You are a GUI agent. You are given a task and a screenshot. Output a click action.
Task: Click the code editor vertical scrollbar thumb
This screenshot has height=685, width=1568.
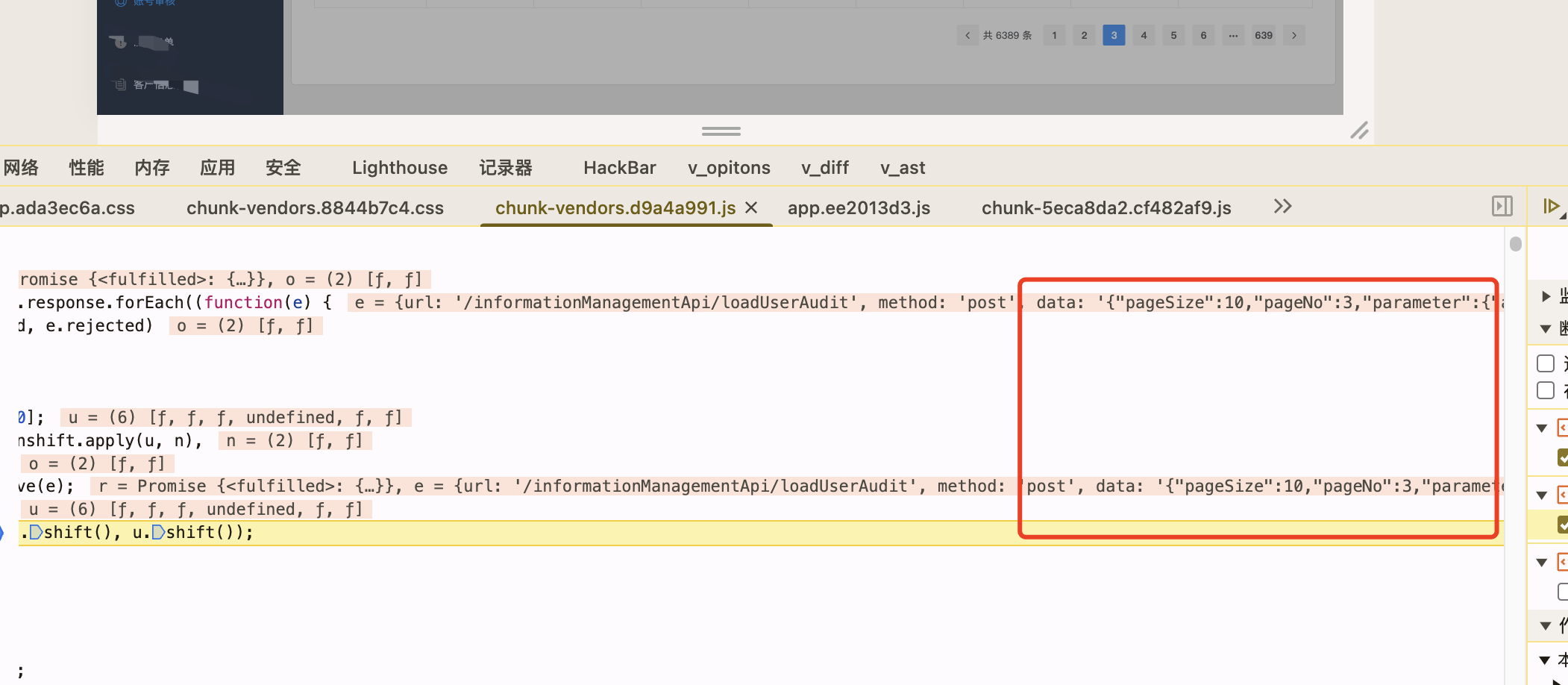click(1515, 244)
